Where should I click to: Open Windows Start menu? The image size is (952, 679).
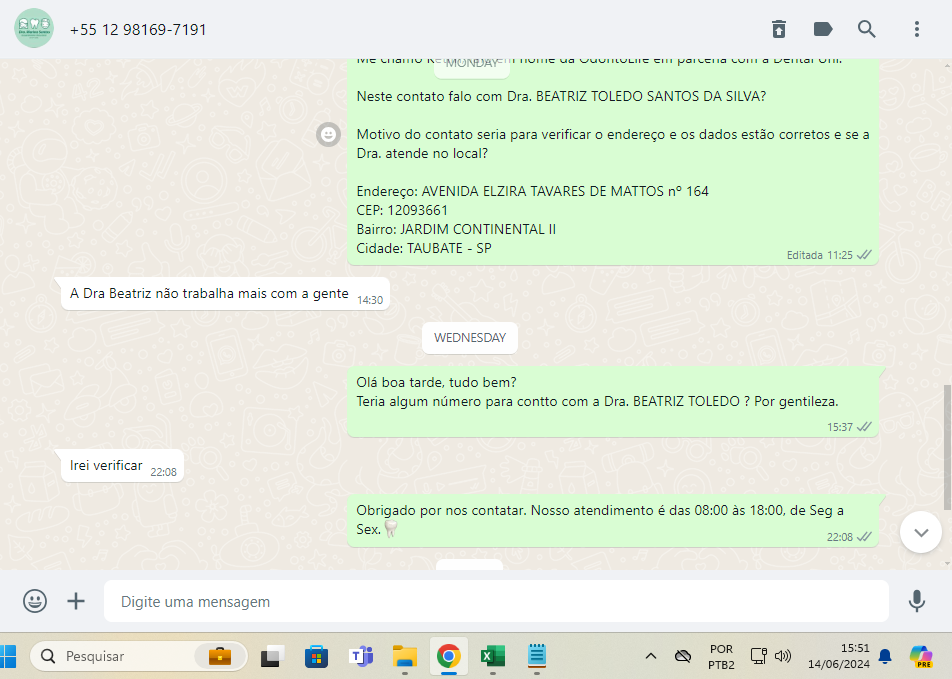[8, 656]
